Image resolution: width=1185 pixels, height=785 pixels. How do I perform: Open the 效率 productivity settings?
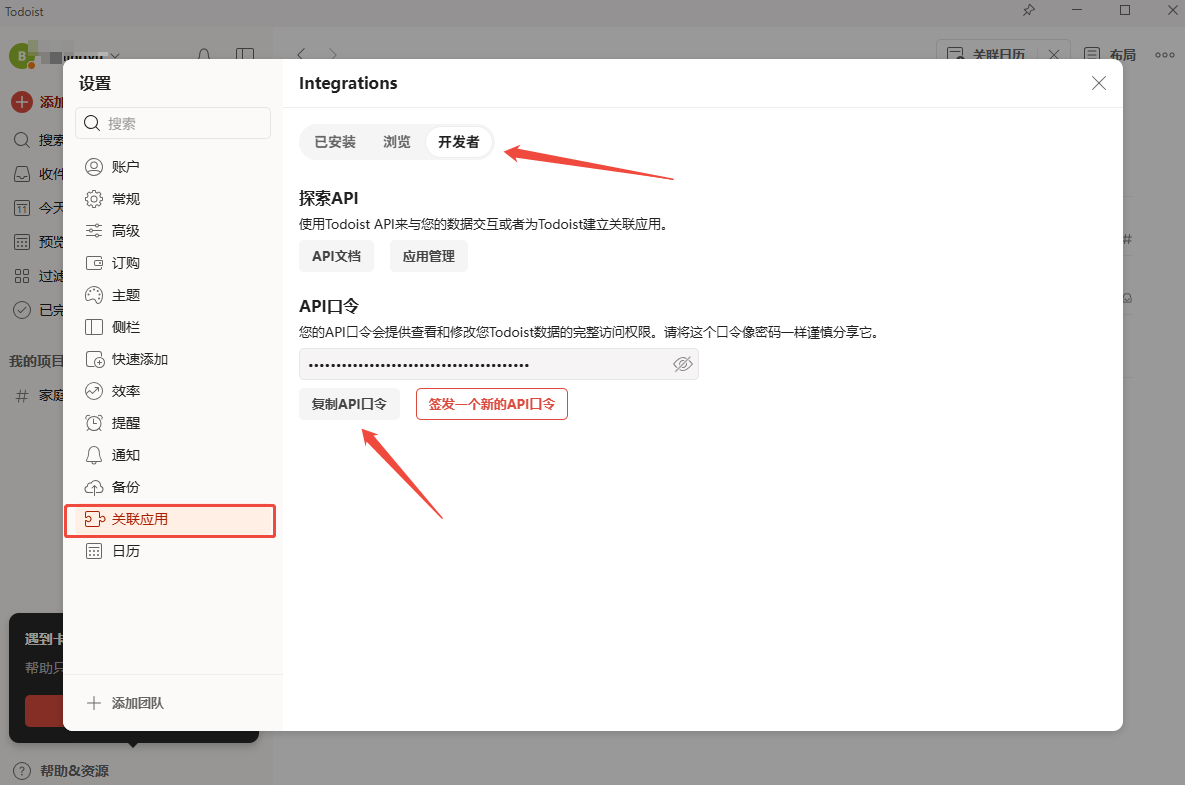[127, 390]
